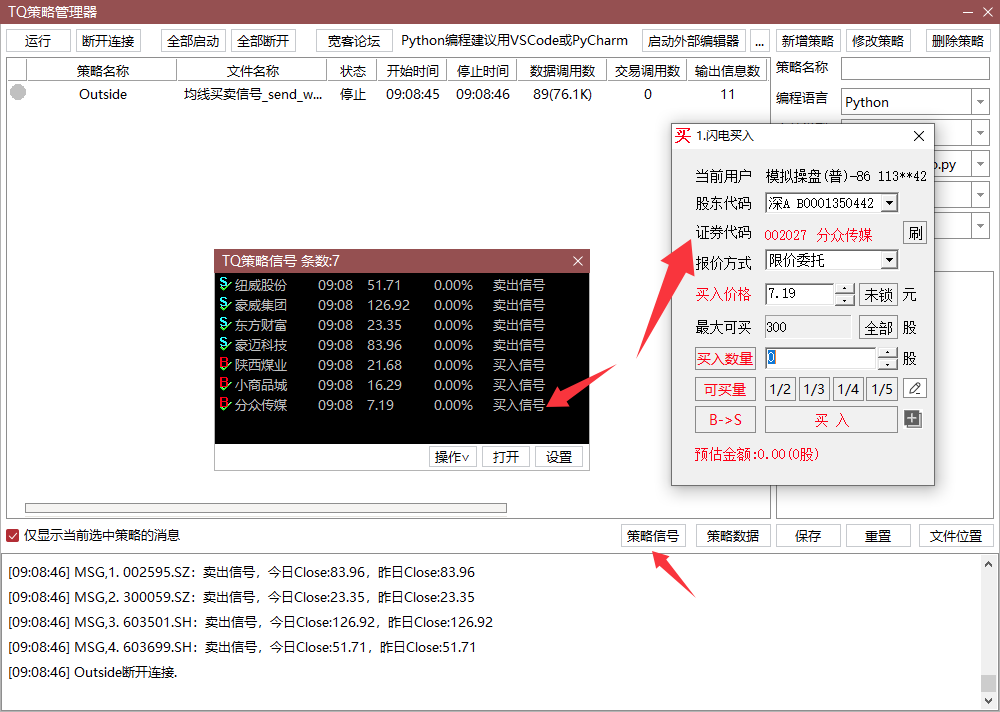This screenshot has height=712, width=1000.
Task: Toggle 仅显示当前选中策略的消息 checkbox
Action: pyautogui.click(x=13, y=535)
